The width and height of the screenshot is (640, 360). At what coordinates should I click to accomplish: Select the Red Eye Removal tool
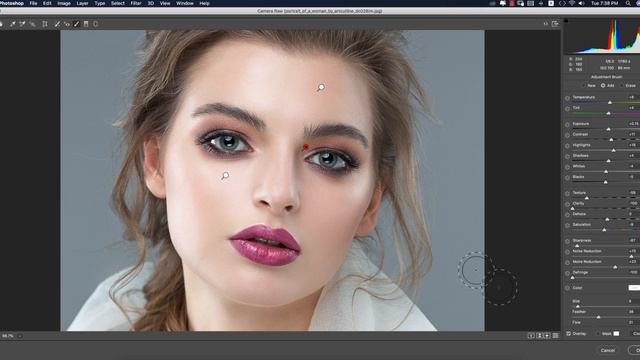[67, 24]
